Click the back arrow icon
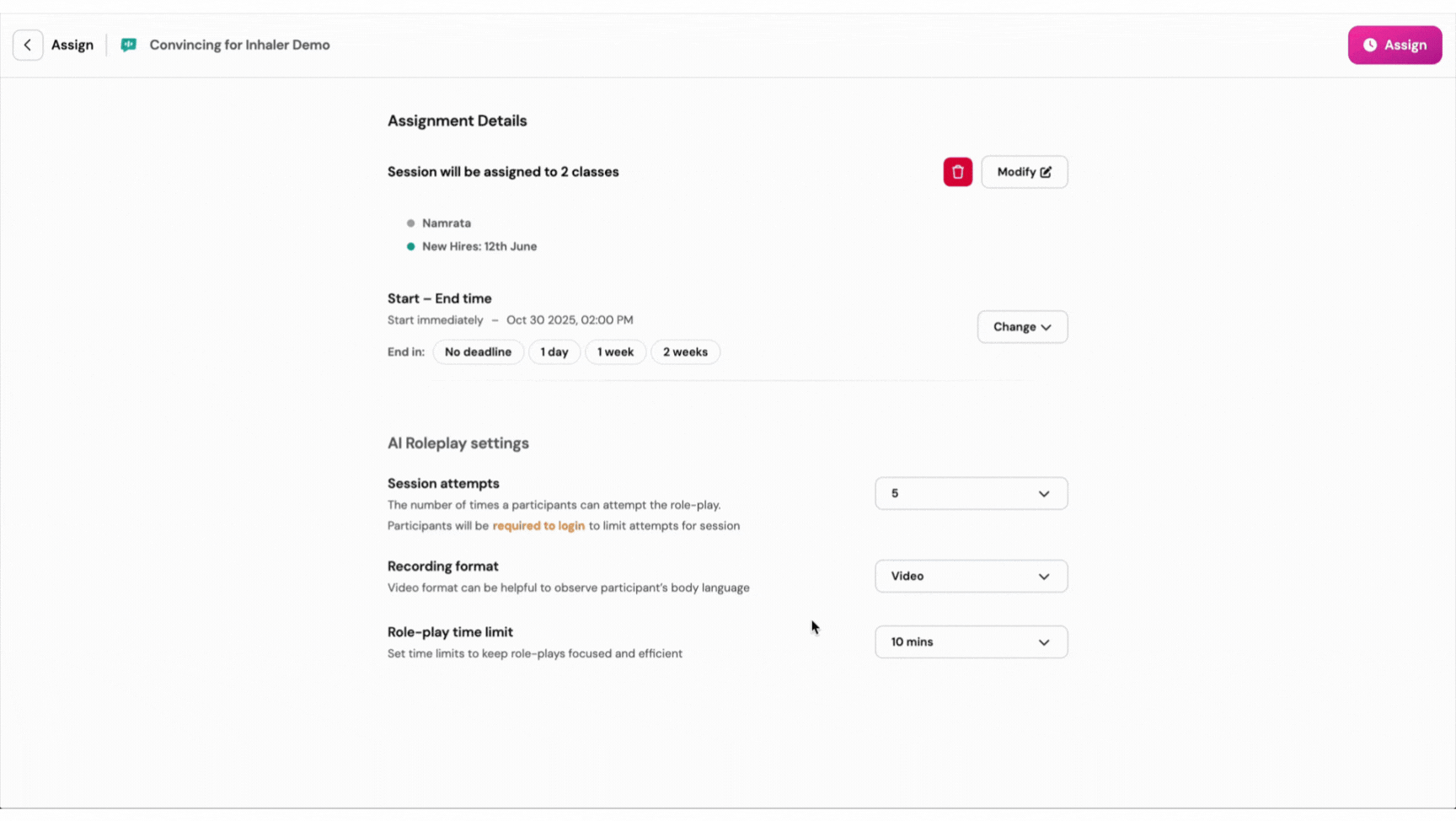This screenshot has height=821, width=1456. (28, 45)
